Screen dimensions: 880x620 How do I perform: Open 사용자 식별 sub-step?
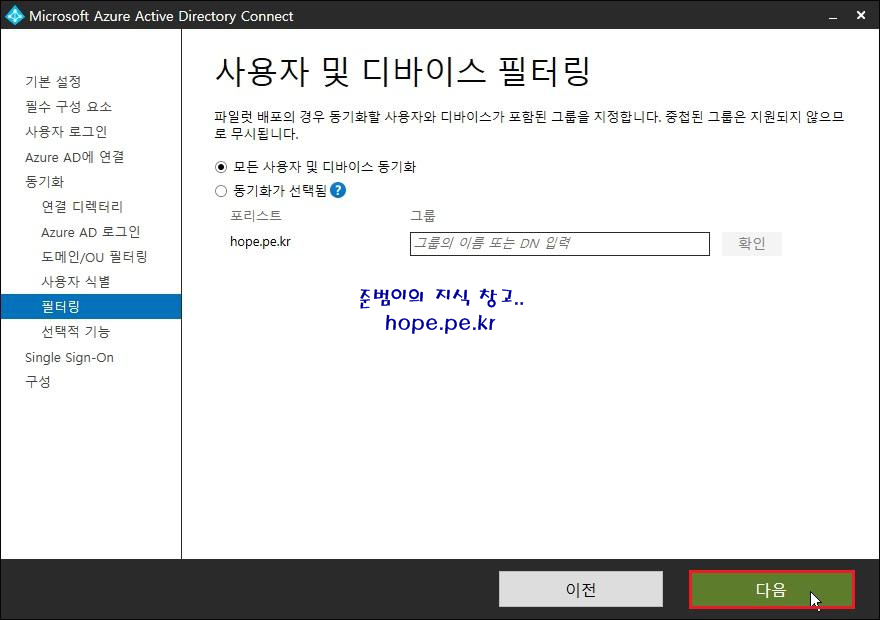pos(76,282)
